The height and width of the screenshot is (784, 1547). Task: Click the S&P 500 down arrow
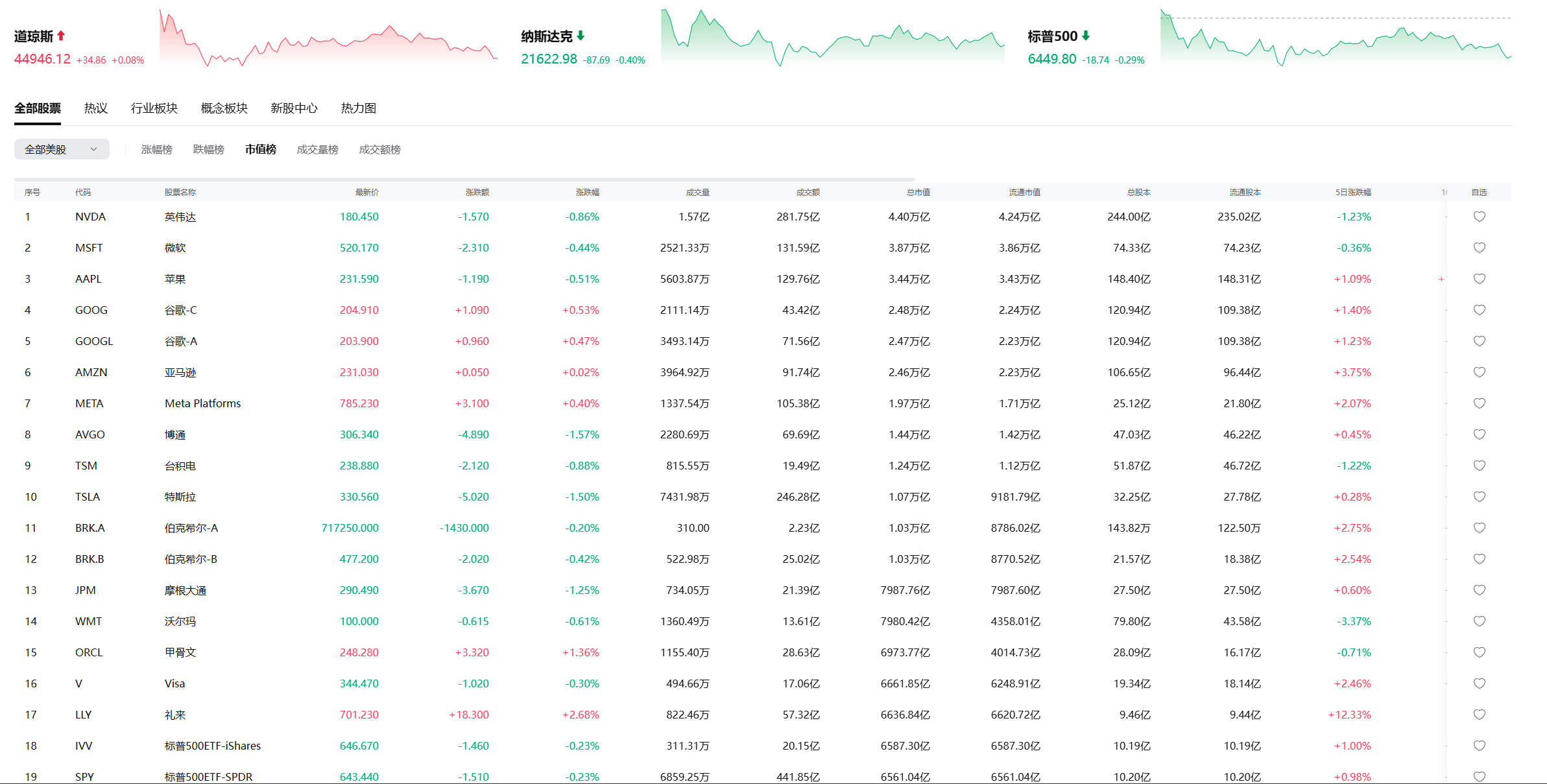tap(1086, 36)
